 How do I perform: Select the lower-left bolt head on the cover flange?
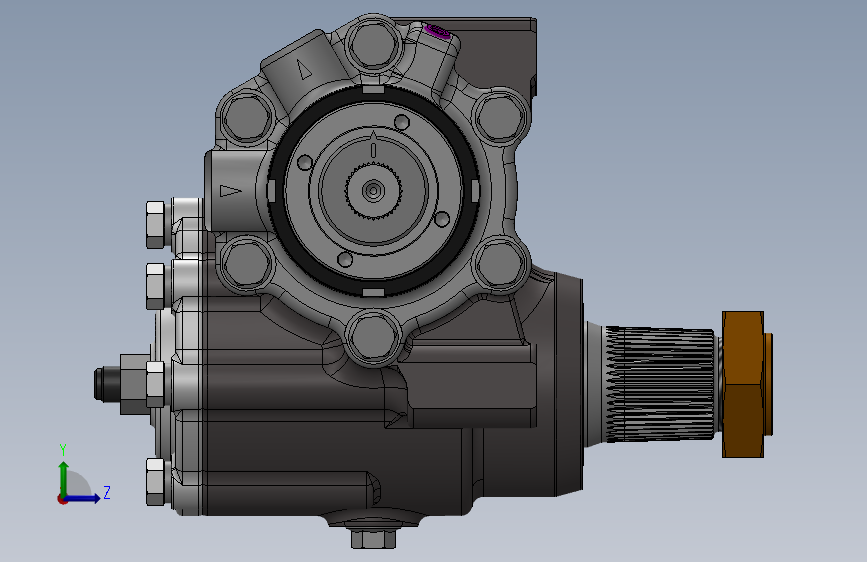point(247,264)
